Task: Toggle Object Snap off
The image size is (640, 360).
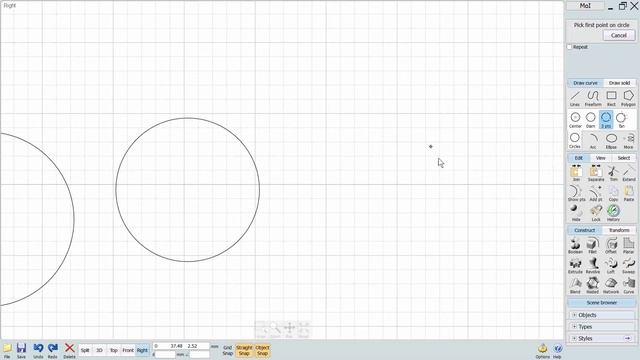Action: (x=262, y=350)
